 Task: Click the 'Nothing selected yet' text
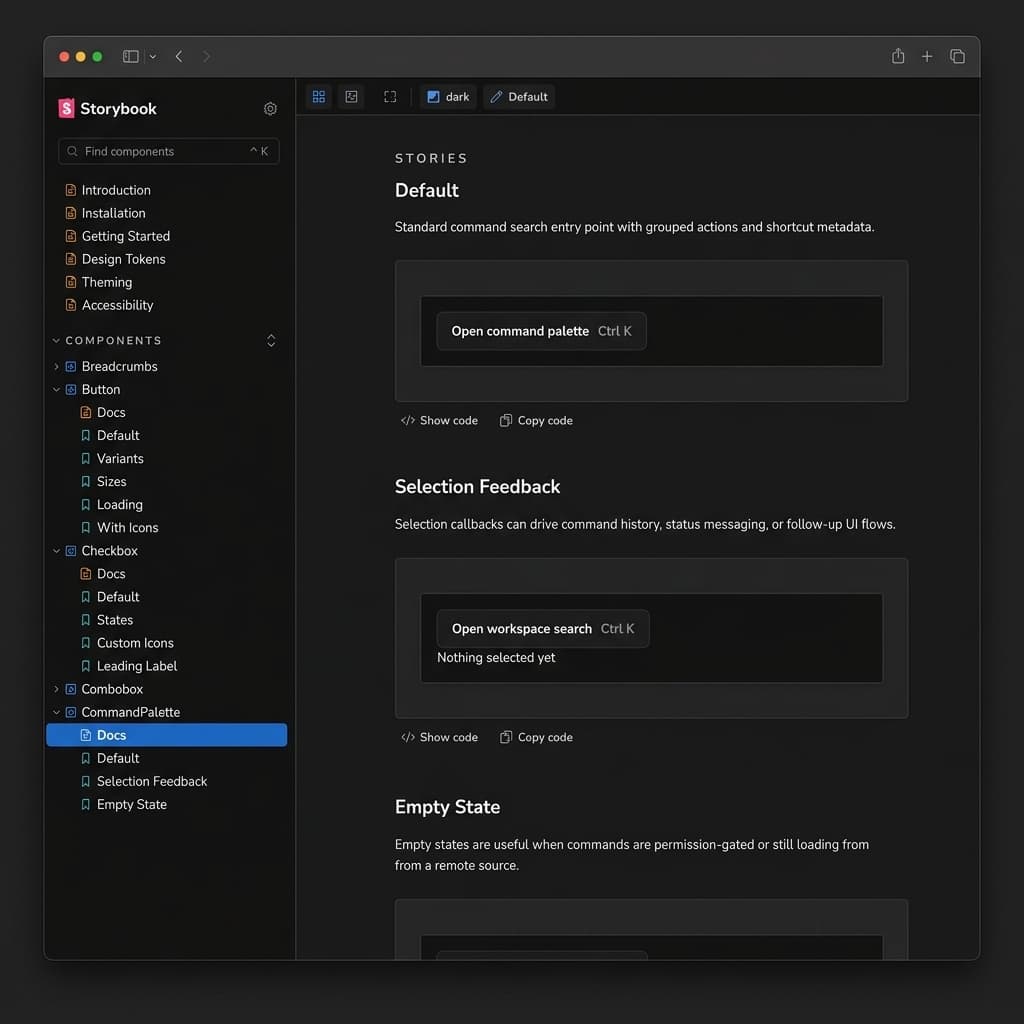pos(496,658)
